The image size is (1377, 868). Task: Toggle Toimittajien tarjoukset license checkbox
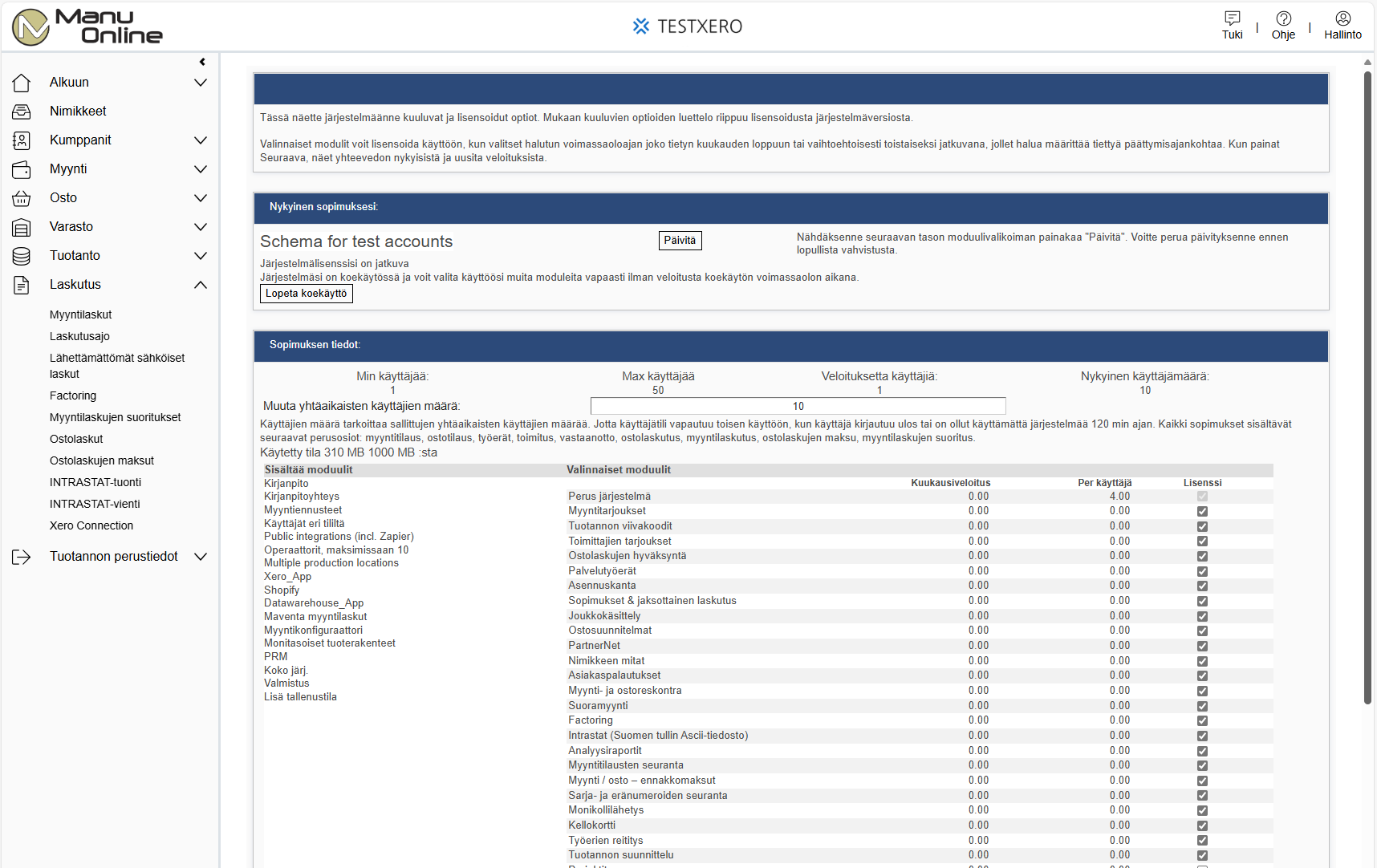click(1202, 541)
